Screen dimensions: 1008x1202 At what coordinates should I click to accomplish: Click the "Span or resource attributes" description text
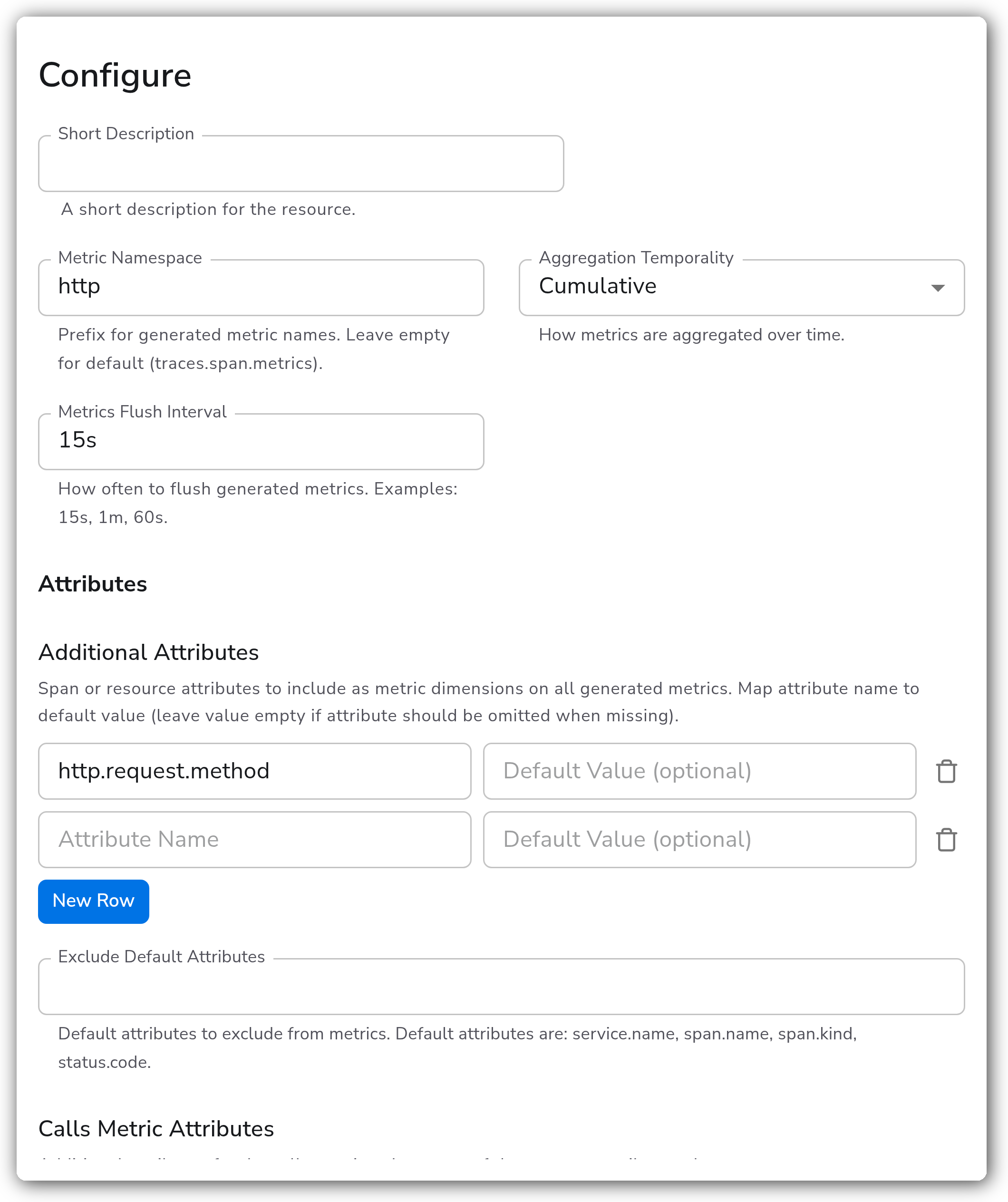478,702
